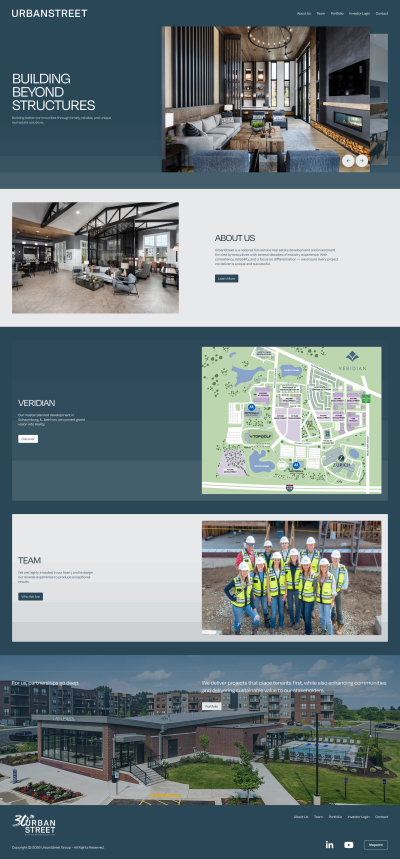Click Learn More button under About Us
This screenshot has width=400, height=859.
(x=226, y=278)
